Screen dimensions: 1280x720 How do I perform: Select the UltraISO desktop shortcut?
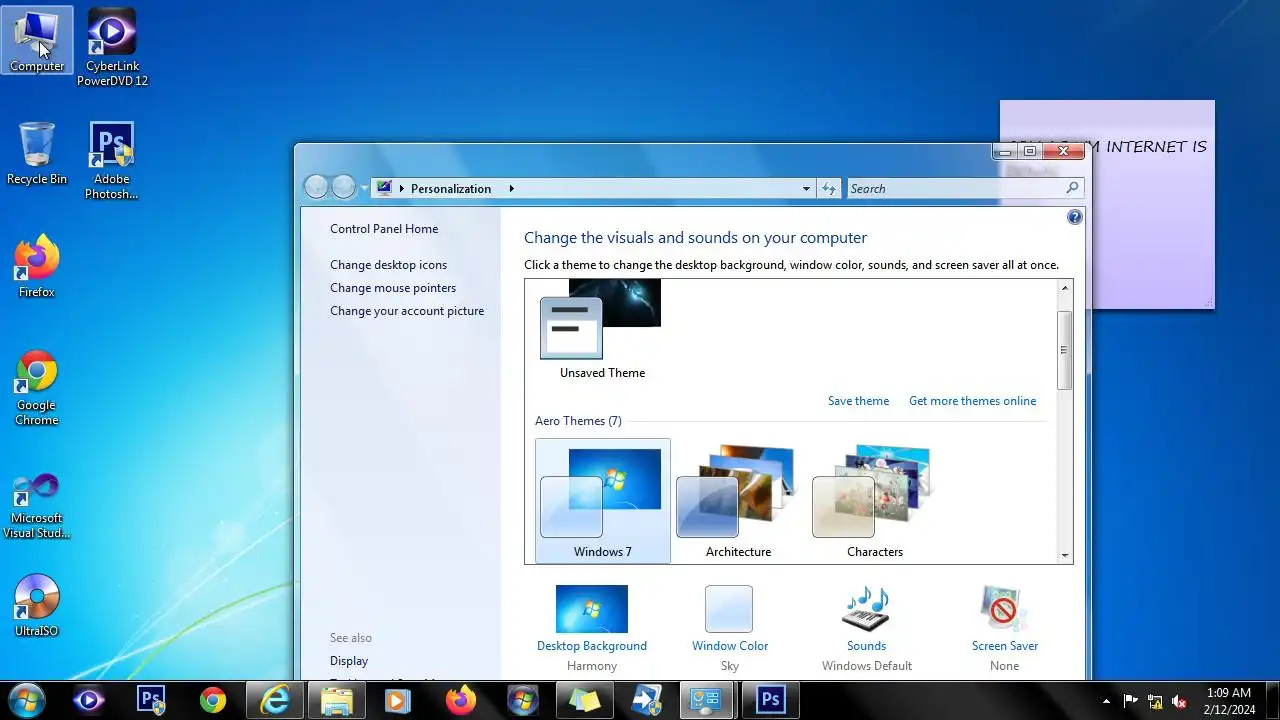point(37,605)
